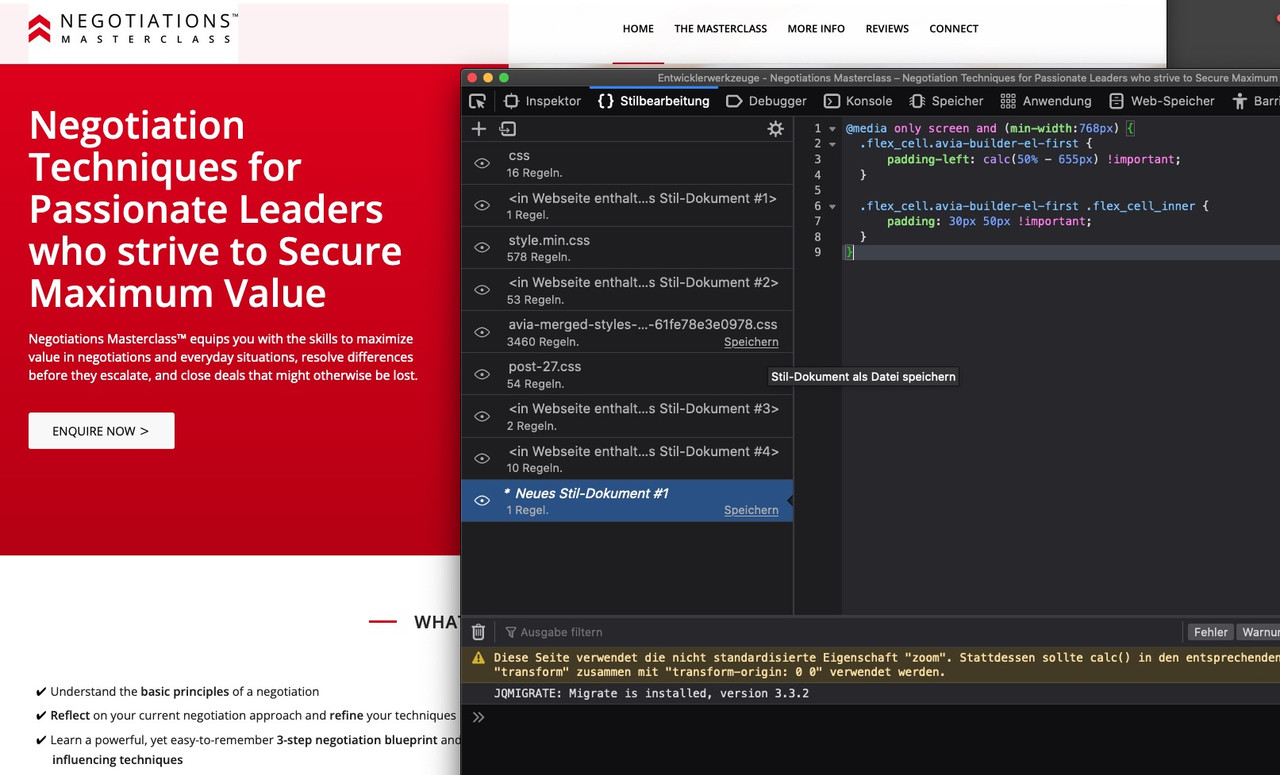
Task: Click the green maximize button of devtools
Action: 504,77
